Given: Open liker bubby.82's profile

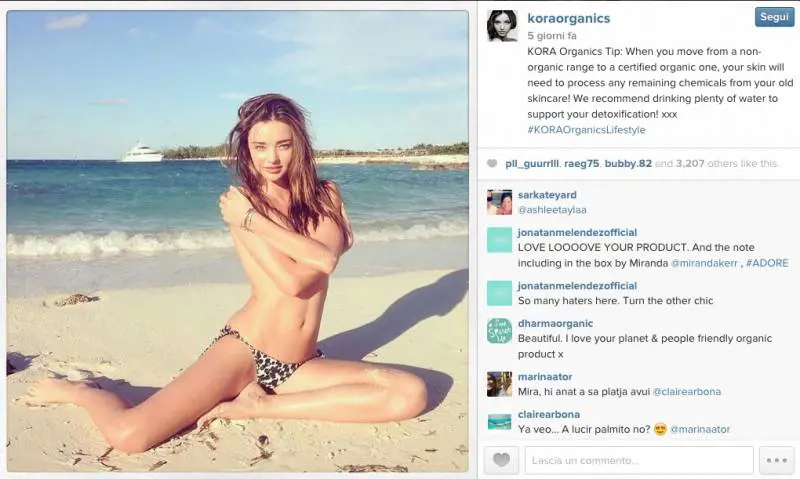Looking at the screenshot, I should pos(628,164).
